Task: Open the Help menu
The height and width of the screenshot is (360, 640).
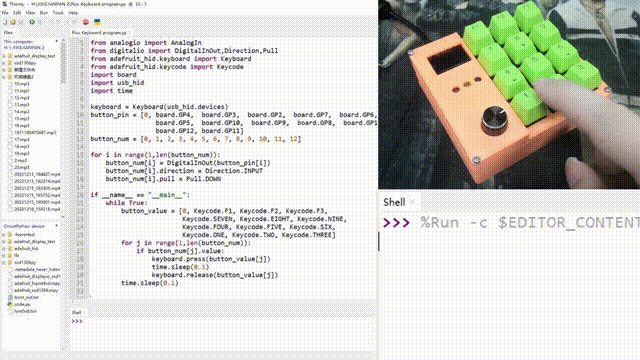Action: [x=73, y=13]
